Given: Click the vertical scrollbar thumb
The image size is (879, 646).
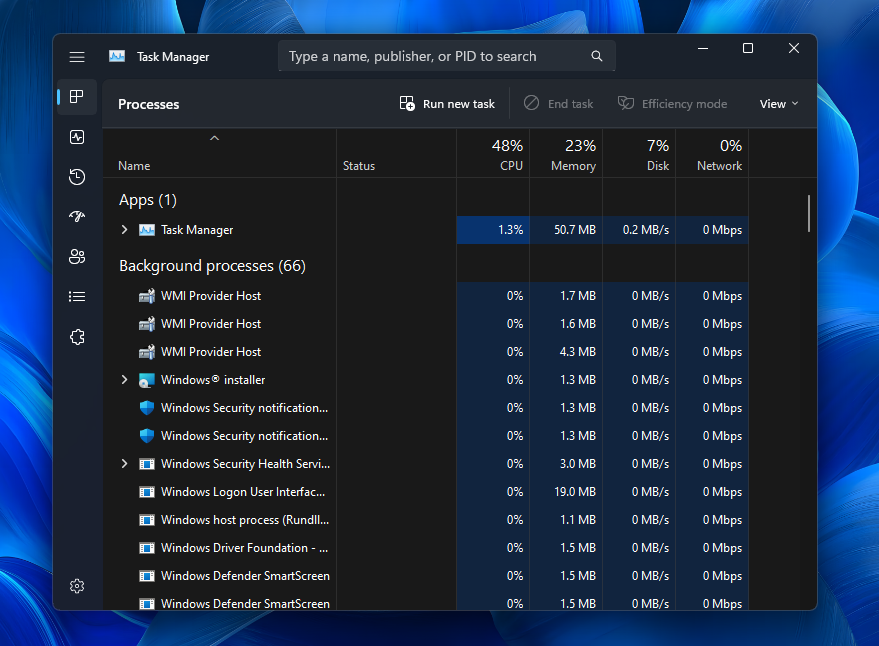Looking at the screenshot, I should click(x=809, y=213).
